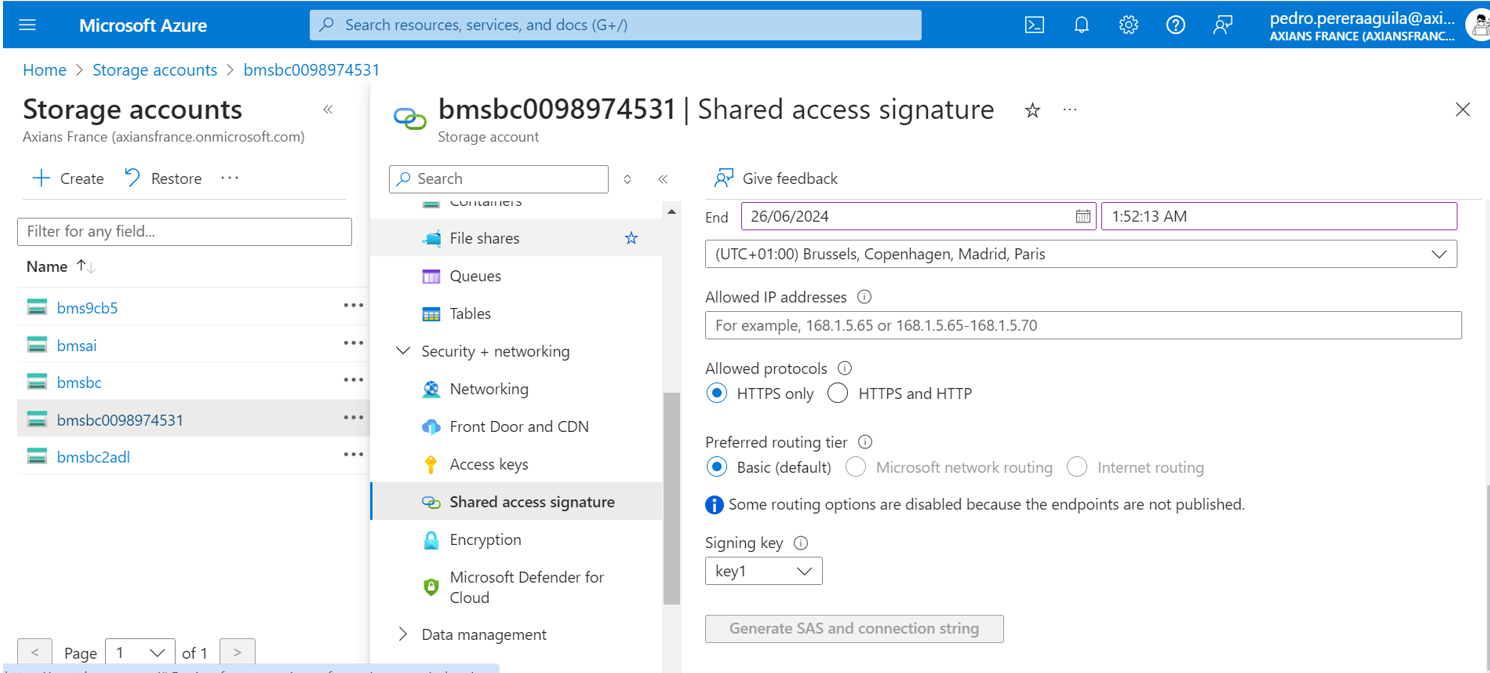This screenshot has height=673, width=1490.
Task: Click info icon next to Allowed IP addresses
Action: [864, 297]
